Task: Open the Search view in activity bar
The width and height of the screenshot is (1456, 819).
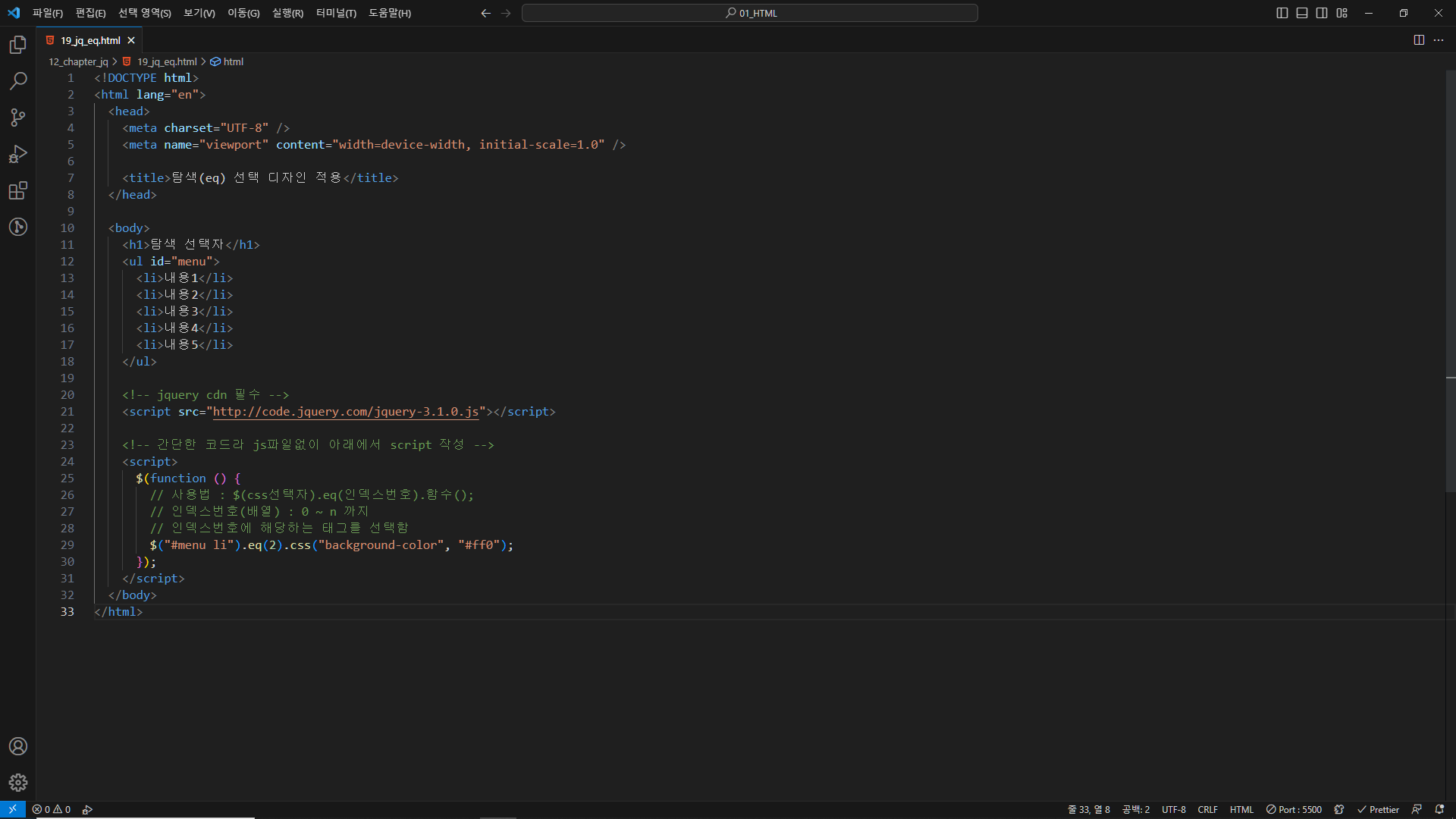Action: point(18,81)
